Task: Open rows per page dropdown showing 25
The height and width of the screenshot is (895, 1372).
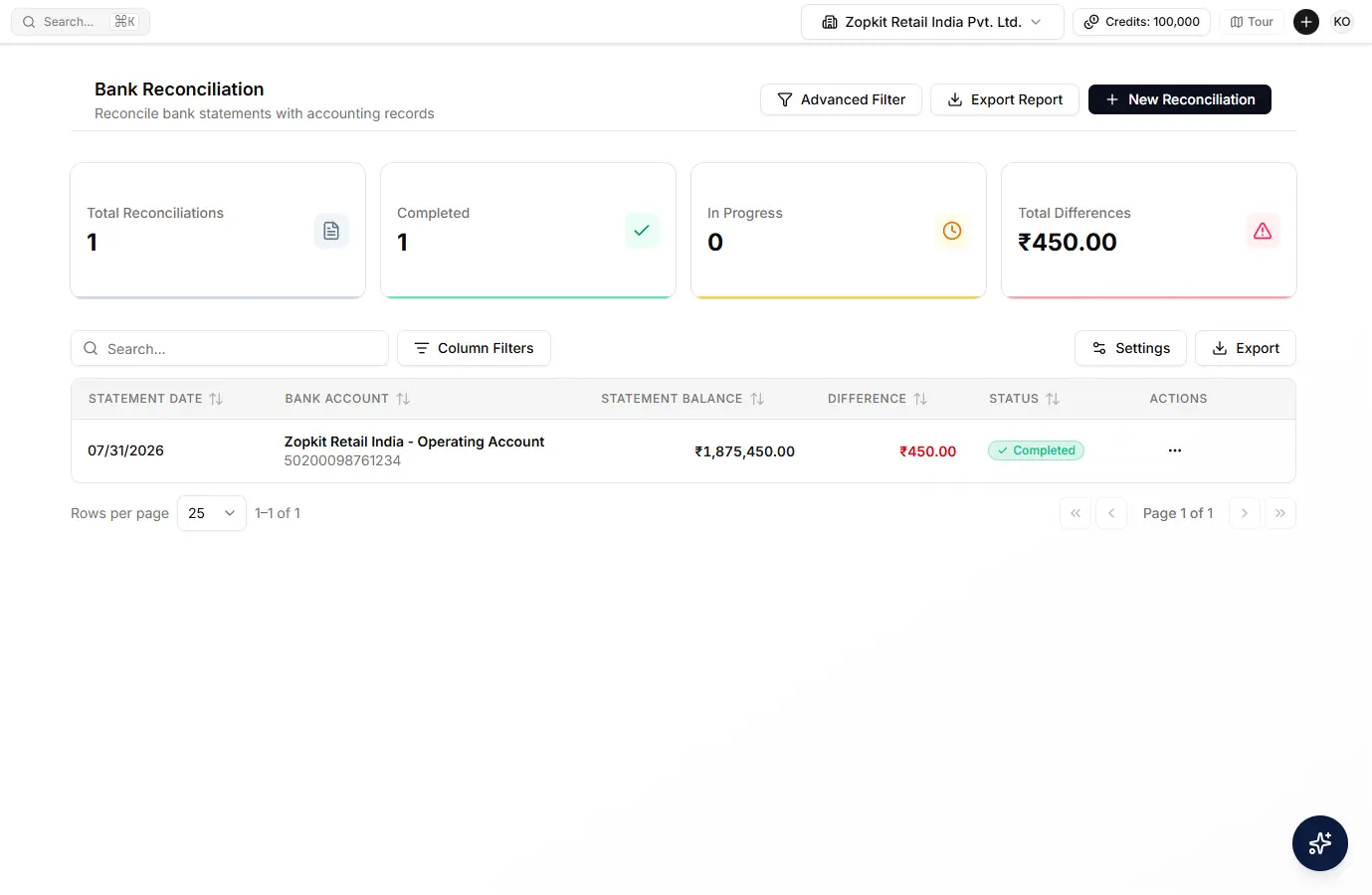Action: tap(212, 513)
